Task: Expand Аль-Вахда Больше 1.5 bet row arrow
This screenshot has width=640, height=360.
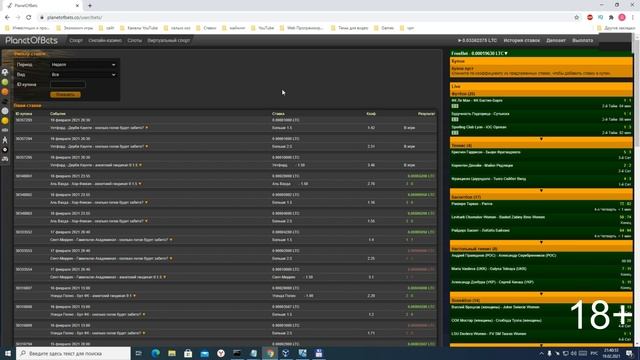Action: pos(147,202)
